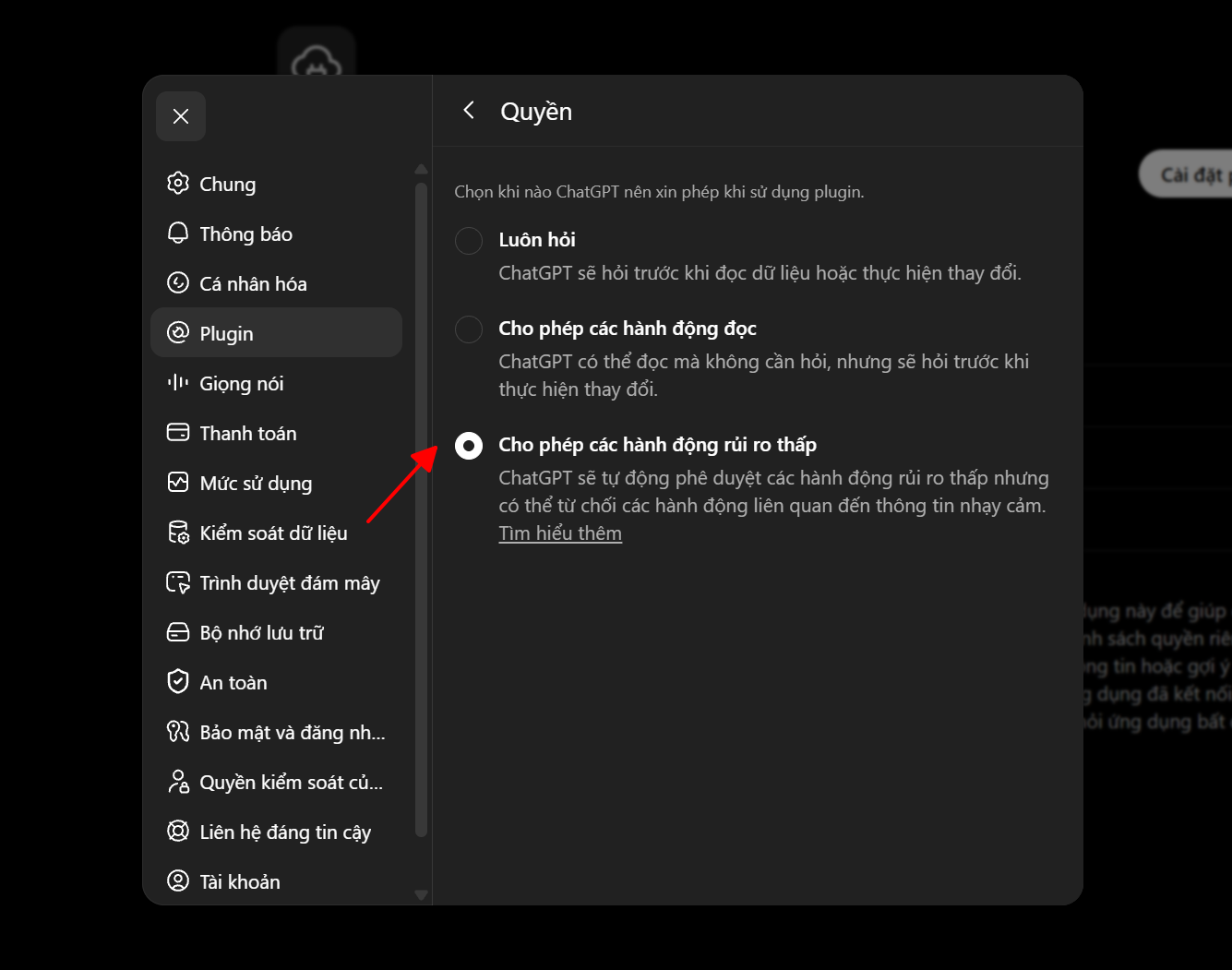Click the database icon beside Kiểm soát dữ liệu
This screenshot has width=1232, height=970.
click(x=178, y=533)
